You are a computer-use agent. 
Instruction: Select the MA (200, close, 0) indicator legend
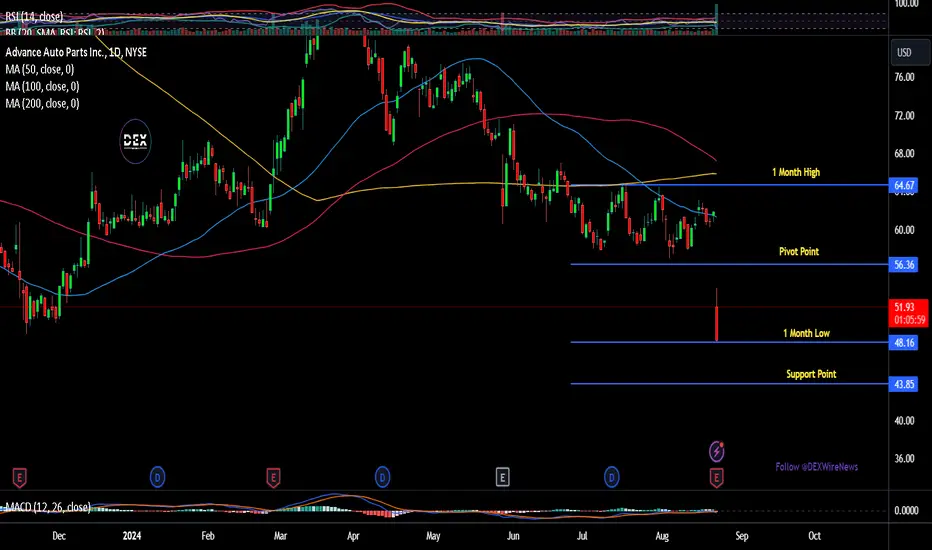point(42,104)
